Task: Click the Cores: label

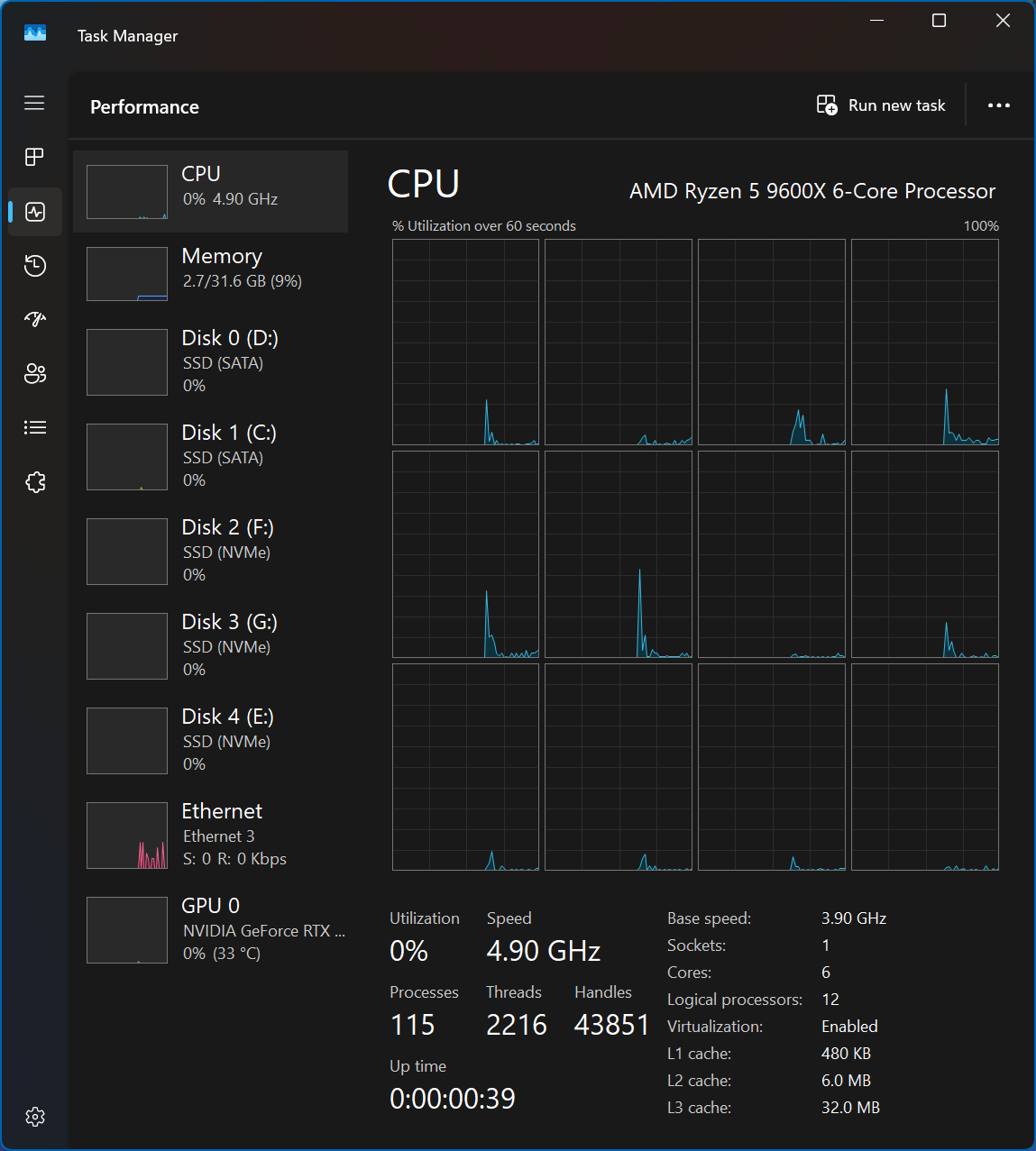Action: pyautogui.click(x=689, y=973)
